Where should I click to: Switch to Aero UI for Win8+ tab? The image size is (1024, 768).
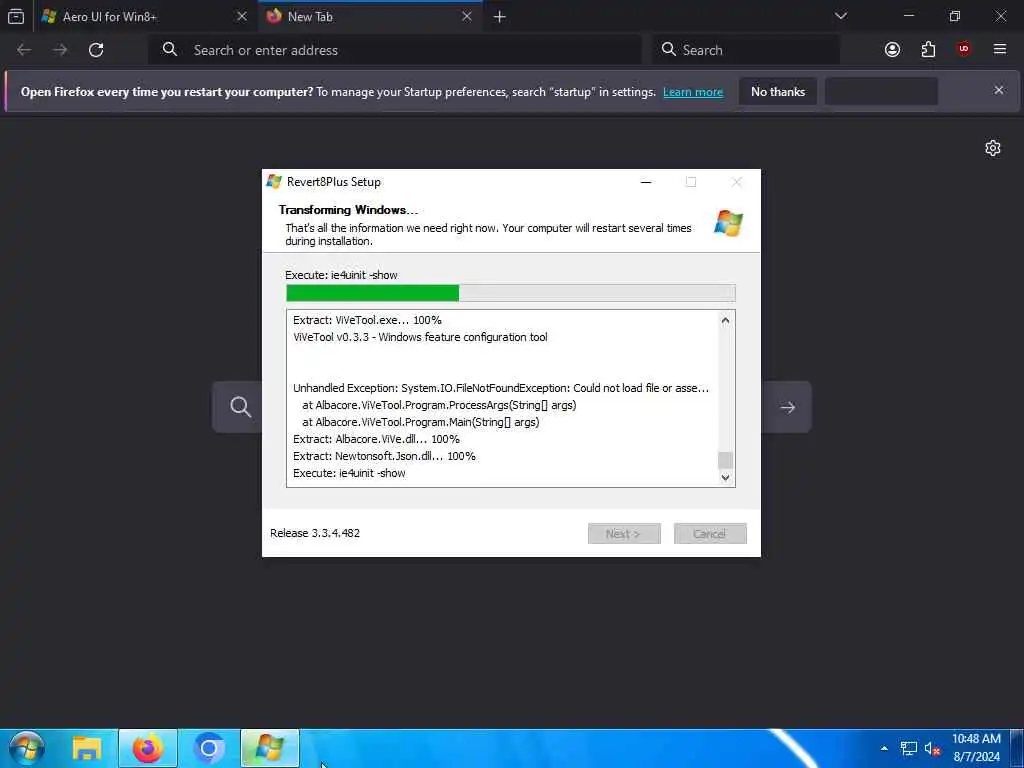144,16
